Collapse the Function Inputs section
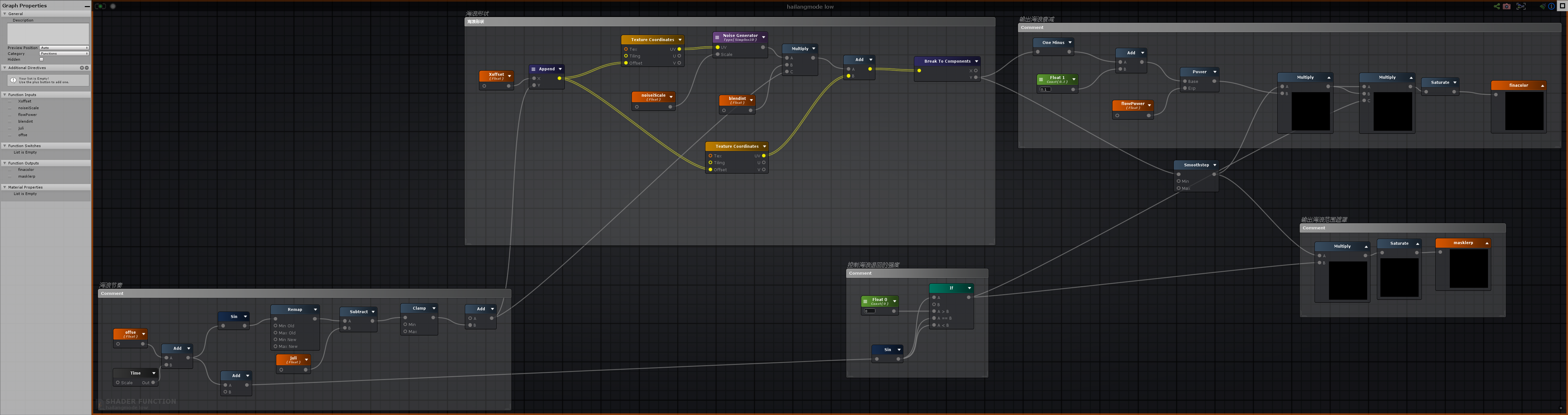 pos(5,94)
